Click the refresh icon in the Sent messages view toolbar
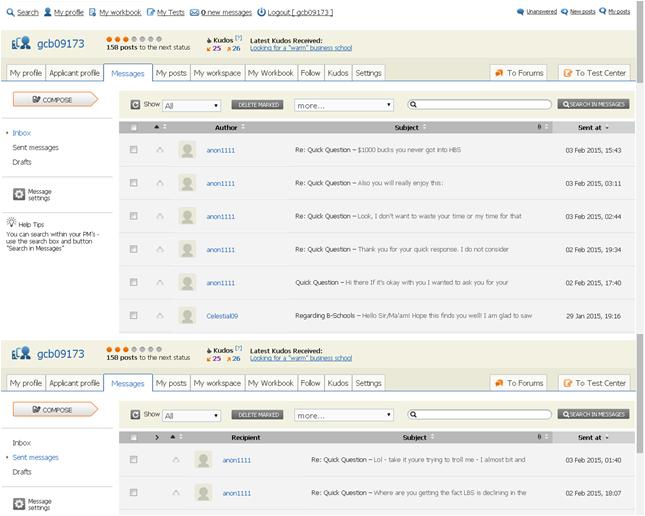Screen dimensions: 645x516 (x=135, y=414)
